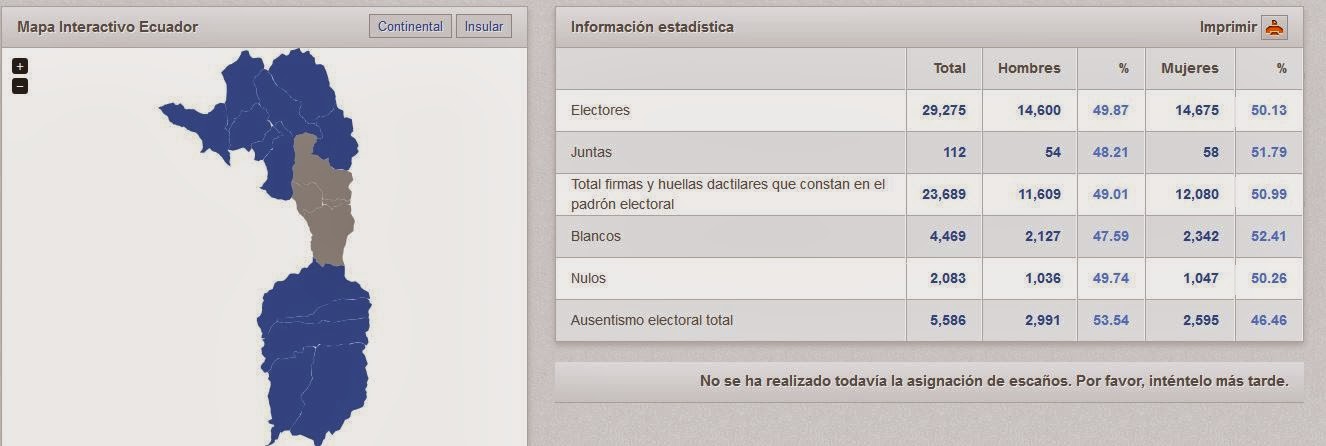Click Ausentismo Mujeres percentage 46.46
Image resolution: width=1326 pixels, height=446 pixels.
pyautogui.click(x=1269, y=320)
